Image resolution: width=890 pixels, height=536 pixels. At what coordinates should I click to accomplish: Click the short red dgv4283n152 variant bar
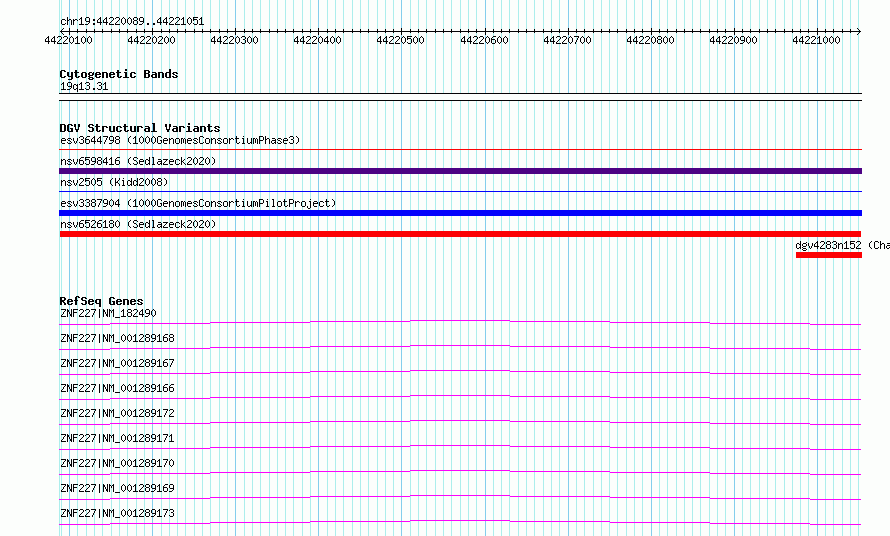829,255
